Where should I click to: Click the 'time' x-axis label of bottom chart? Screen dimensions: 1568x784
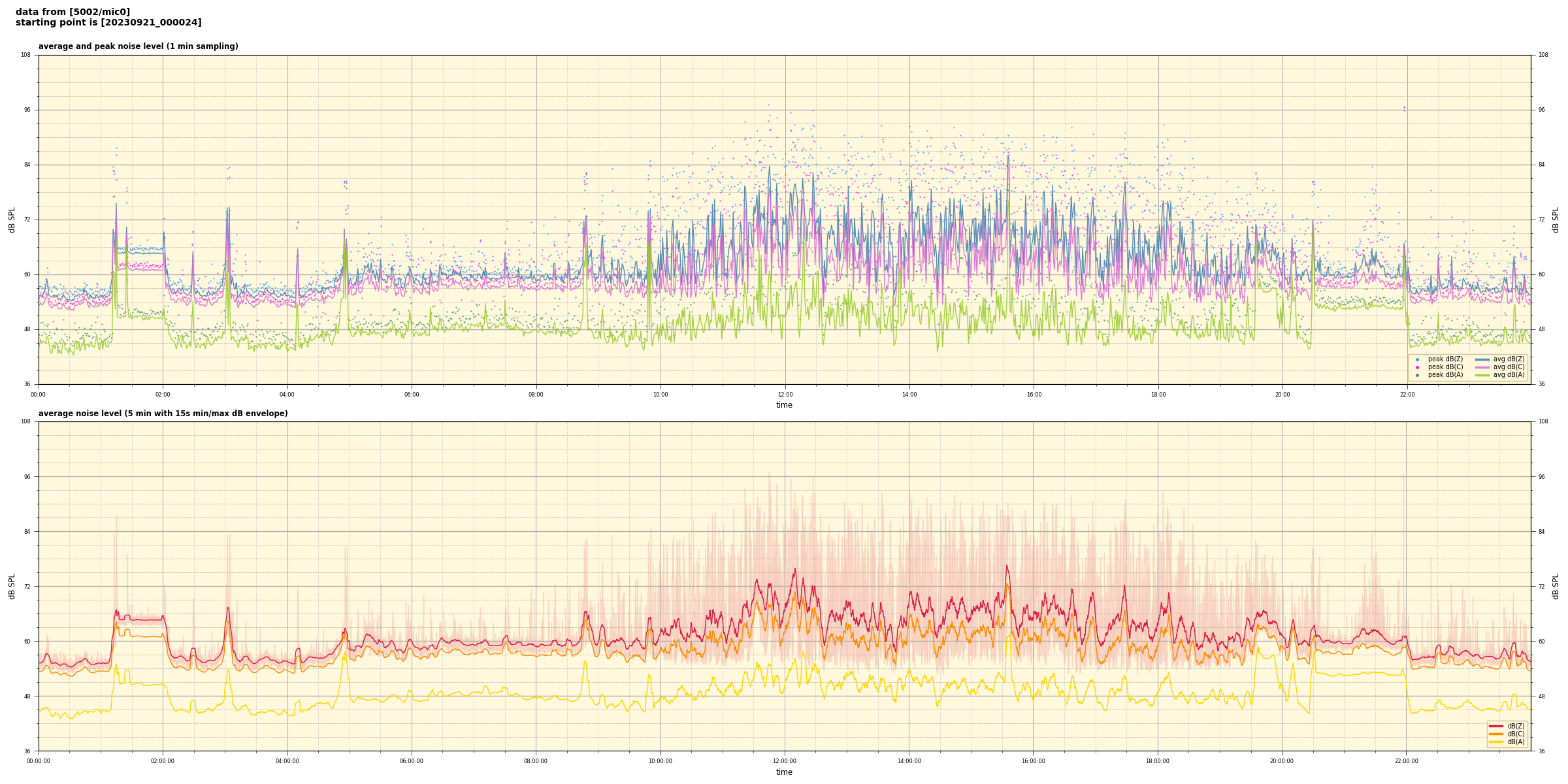coord(784,772)
